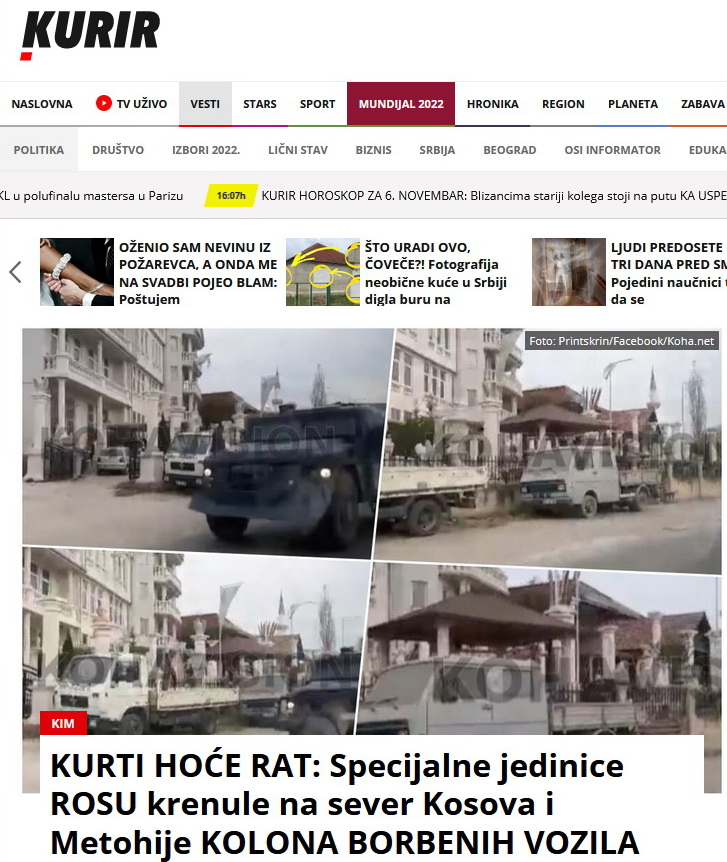
Task: Open the Vesti section
Action: click(205, 104)
